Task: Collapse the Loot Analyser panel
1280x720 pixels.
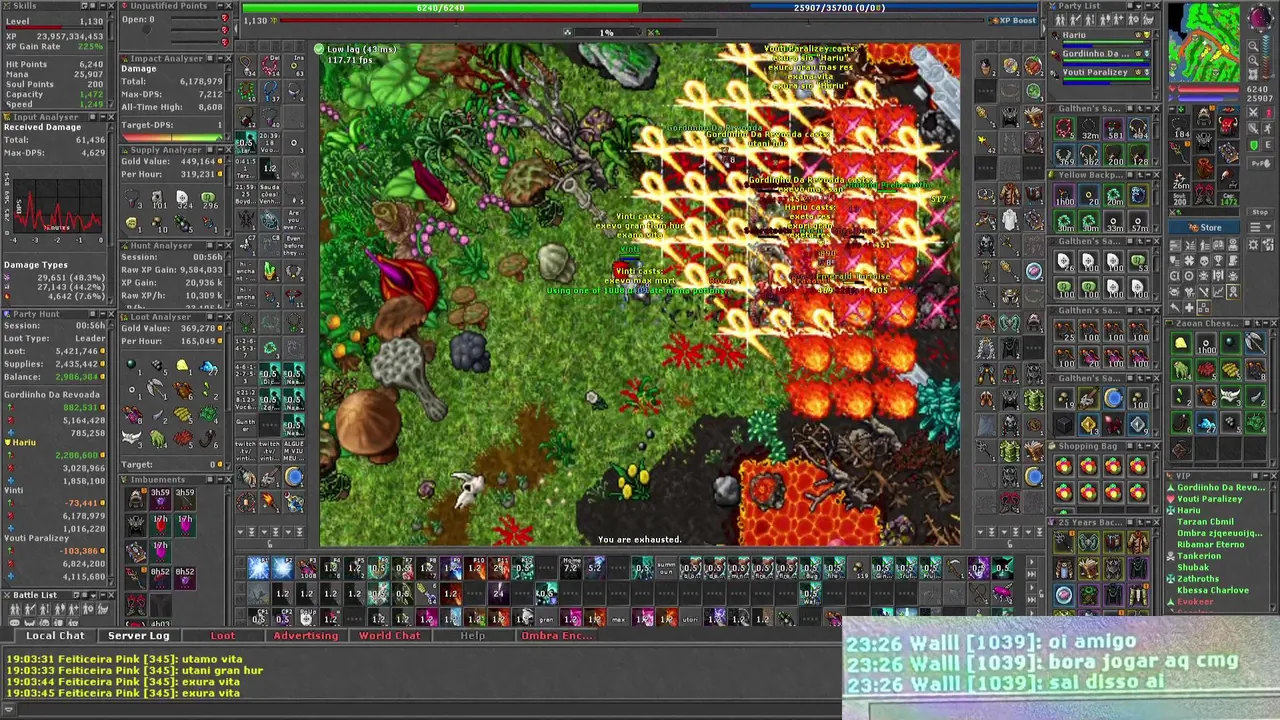Action: (x=220, y=317)
